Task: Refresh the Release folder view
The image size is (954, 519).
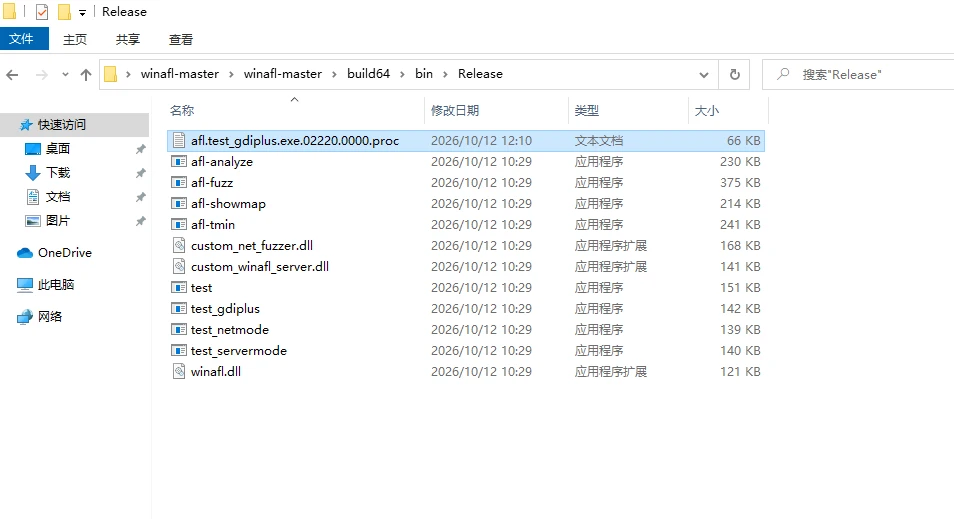Action: 734,74
